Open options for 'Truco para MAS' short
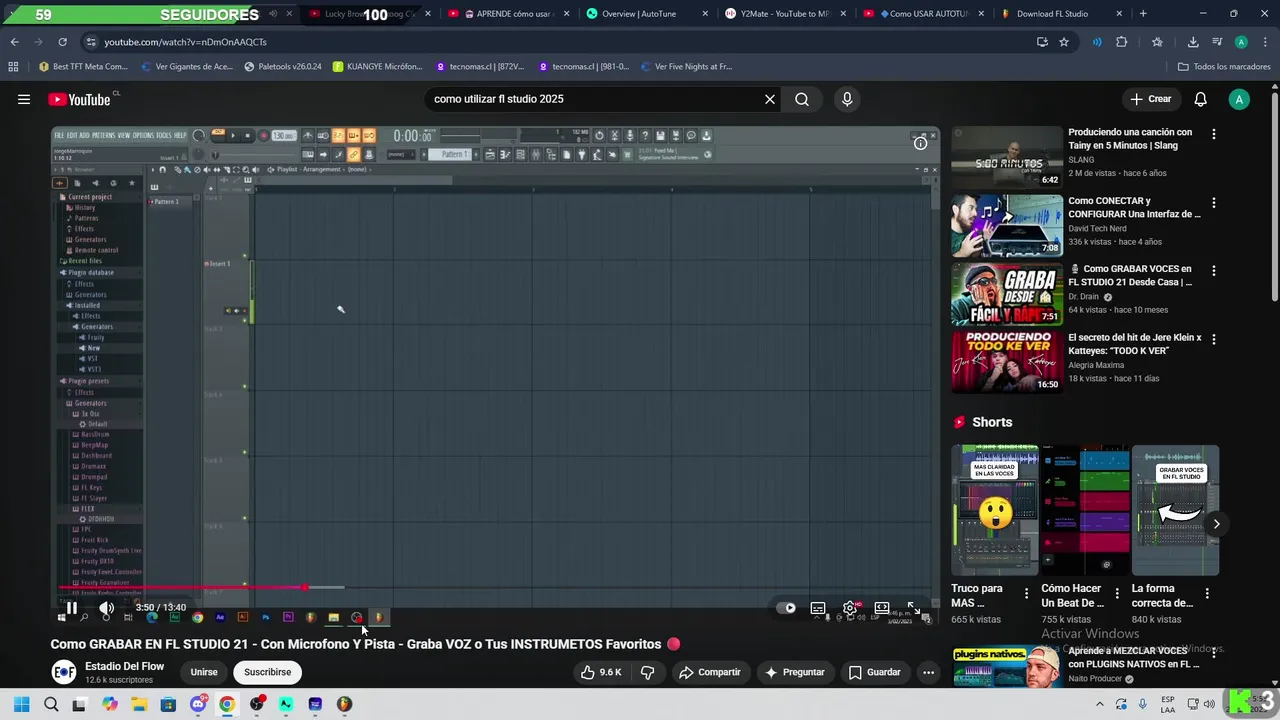The height and width of the screenshot is (720, 1280). [x=1026, y=593]
